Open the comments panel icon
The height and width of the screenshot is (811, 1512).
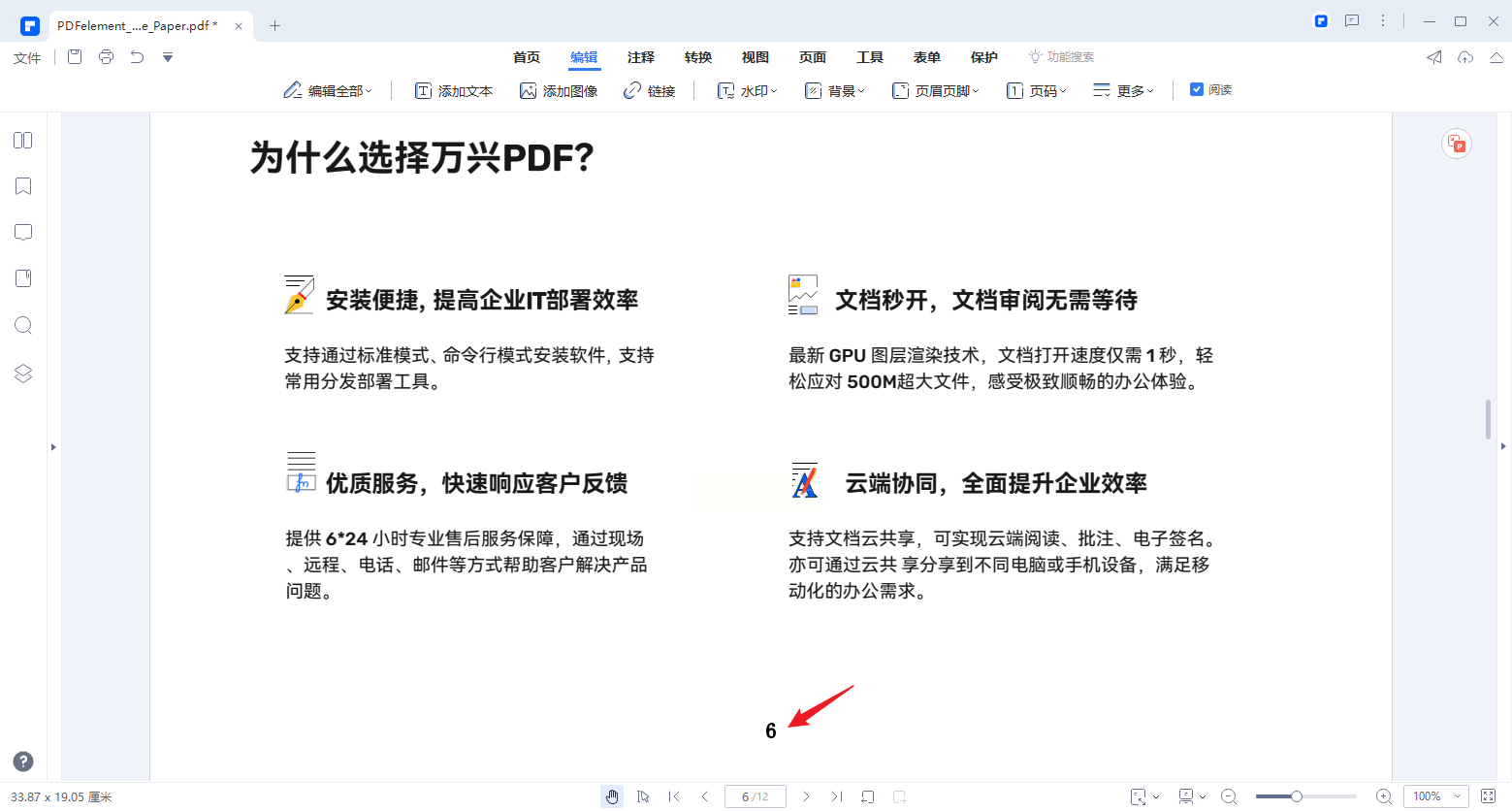tap(23, 233)
